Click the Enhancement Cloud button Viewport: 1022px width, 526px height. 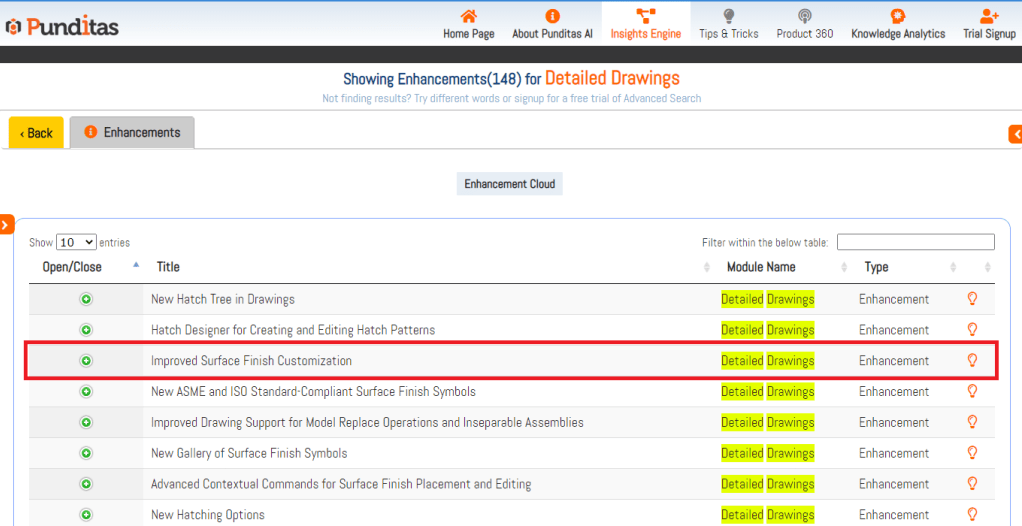click(x=510, y=184)
